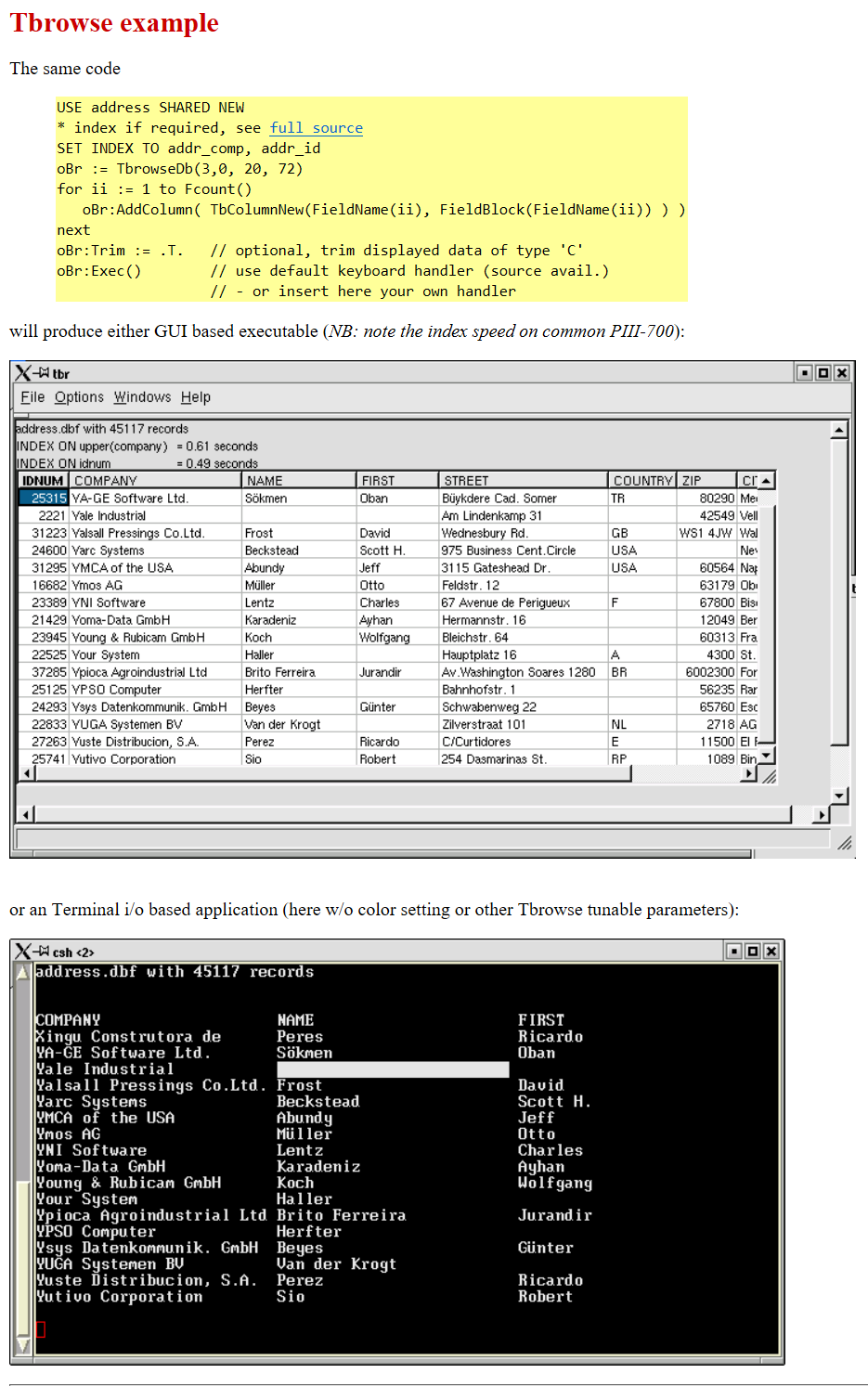Click the red terminal cursor in csh window
The height and width of the screenshot is (1386, 868).
(40, 1329)
